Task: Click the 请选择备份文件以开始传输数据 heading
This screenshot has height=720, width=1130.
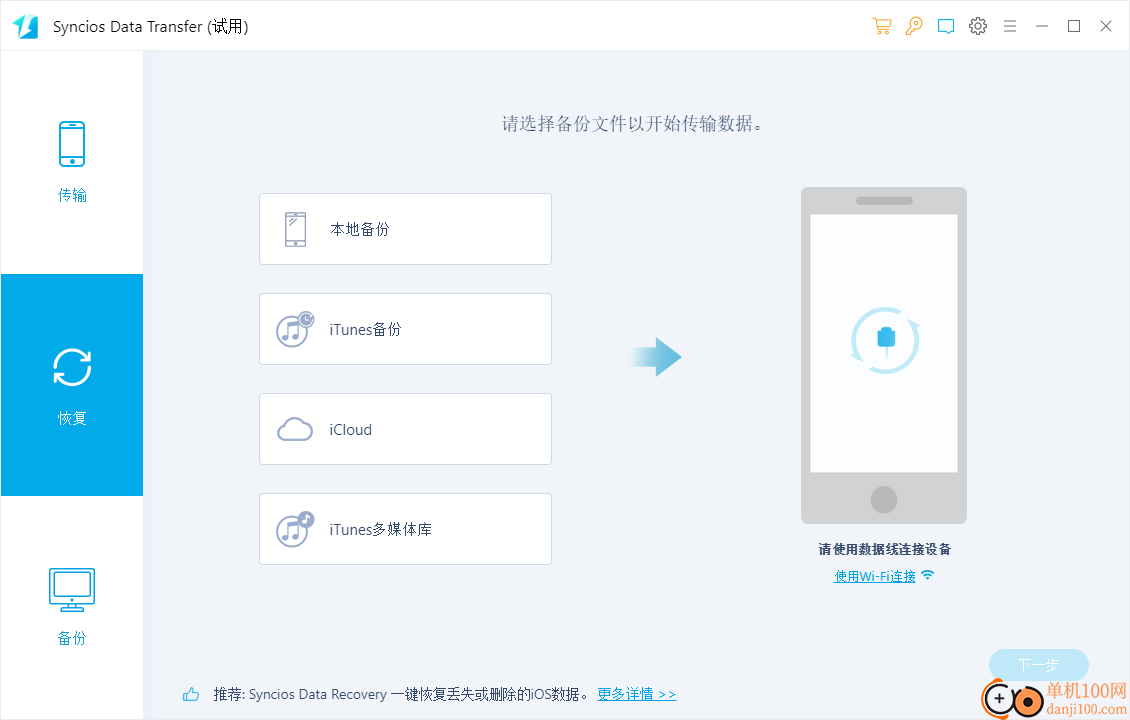Action: tap(632, 124)
